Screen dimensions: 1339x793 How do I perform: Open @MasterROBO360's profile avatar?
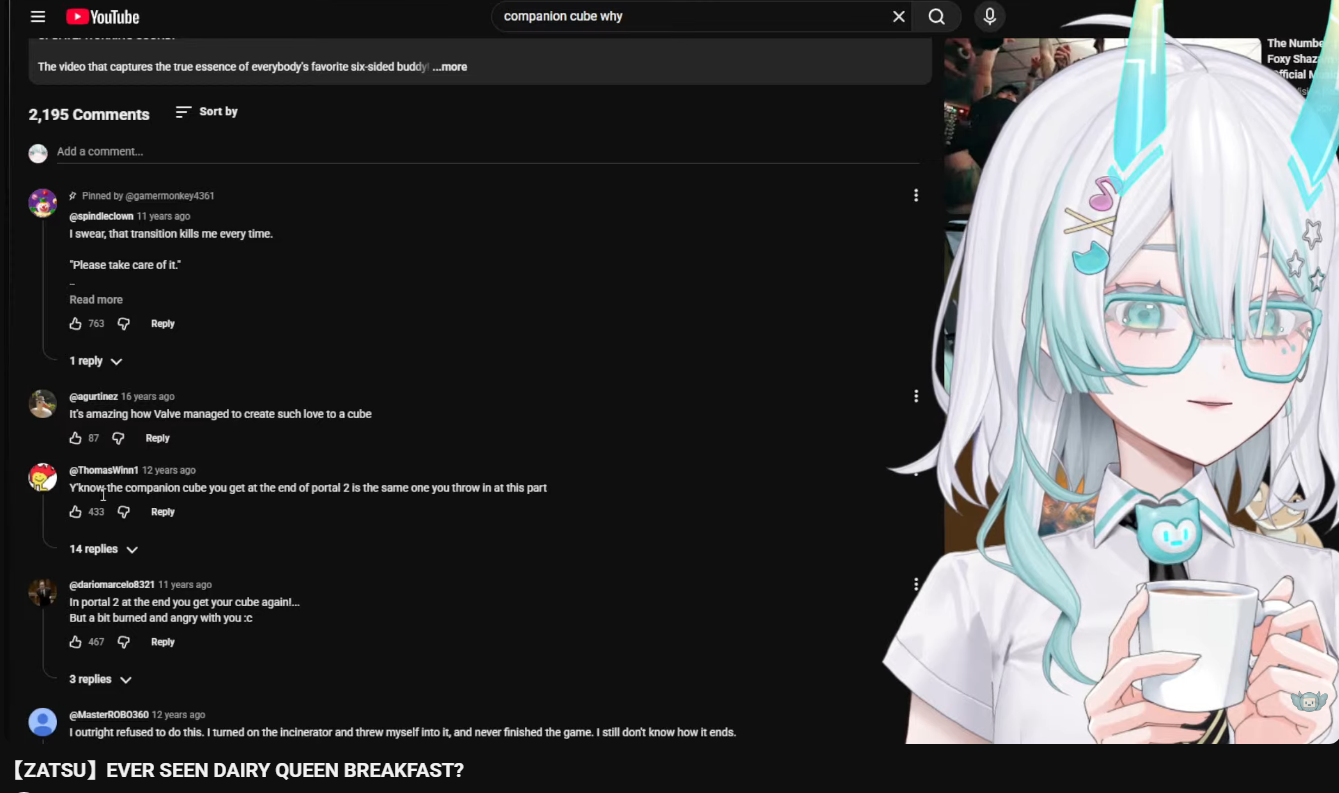43,722
